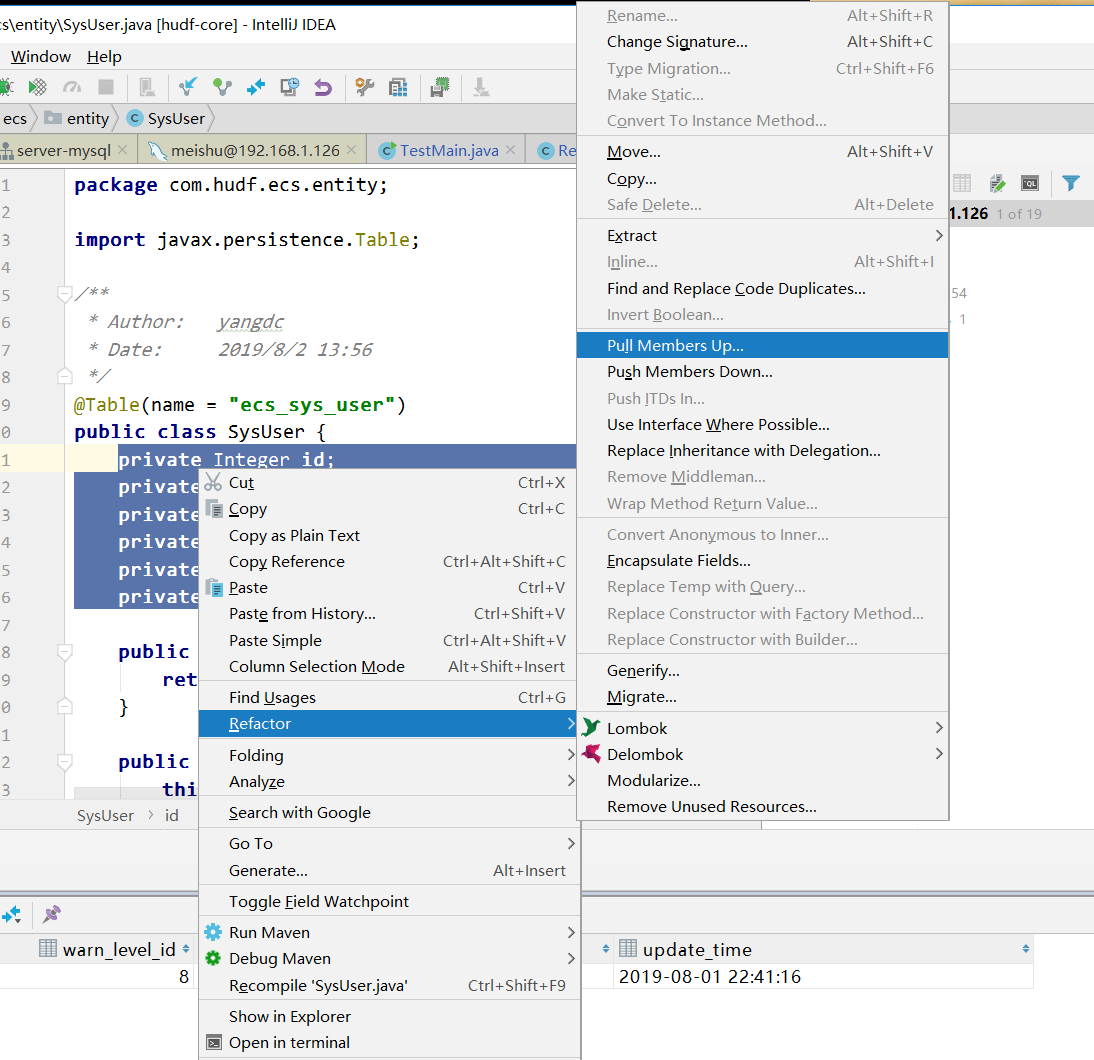
Task: Switch to the TestMain.java tab
Action: point(448,150)
